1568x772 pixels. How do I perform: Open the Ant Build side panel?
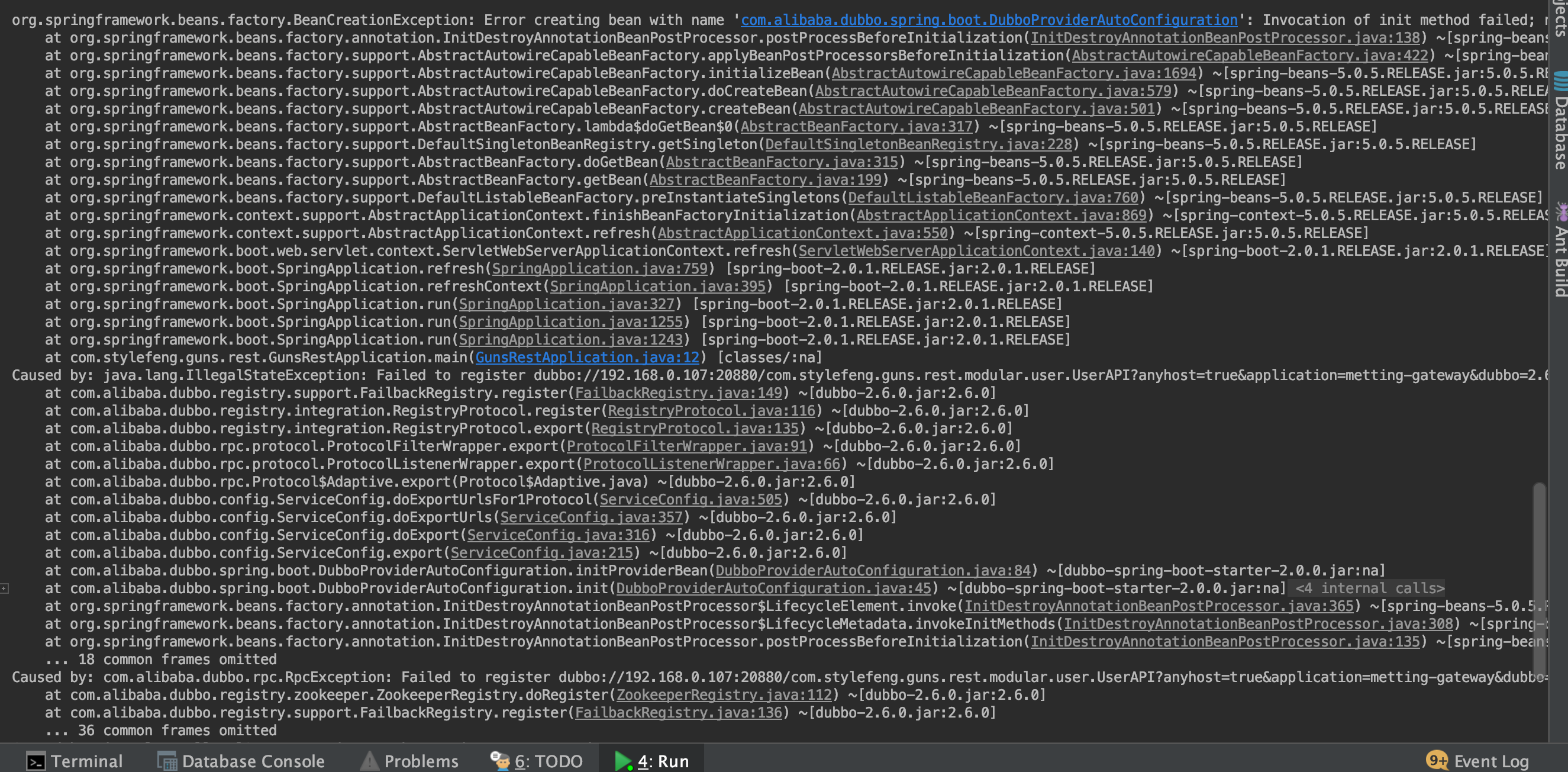coord(1560,250)
